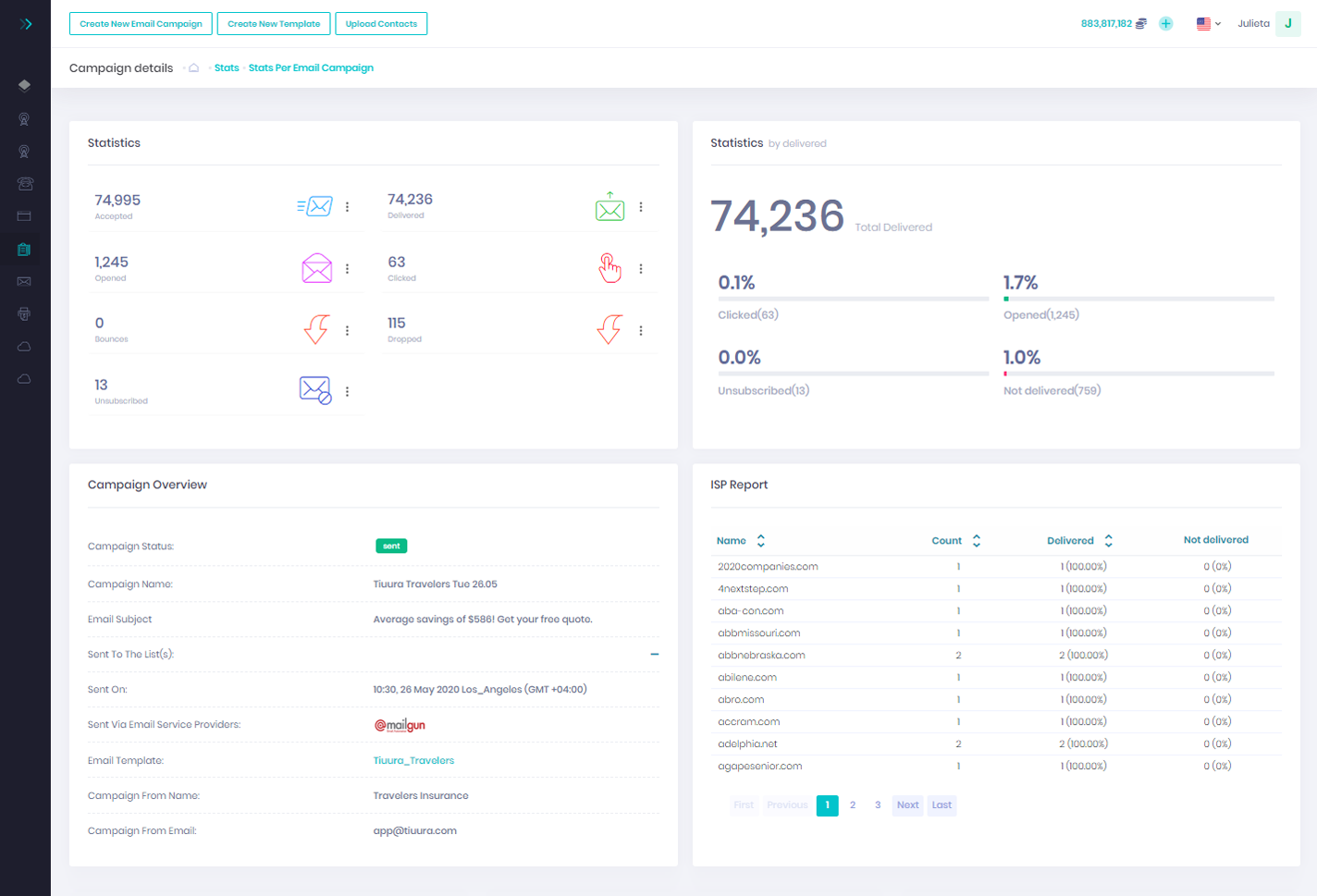Click the Not delivered 1.0% progress bar

[x=1139, y=374]
